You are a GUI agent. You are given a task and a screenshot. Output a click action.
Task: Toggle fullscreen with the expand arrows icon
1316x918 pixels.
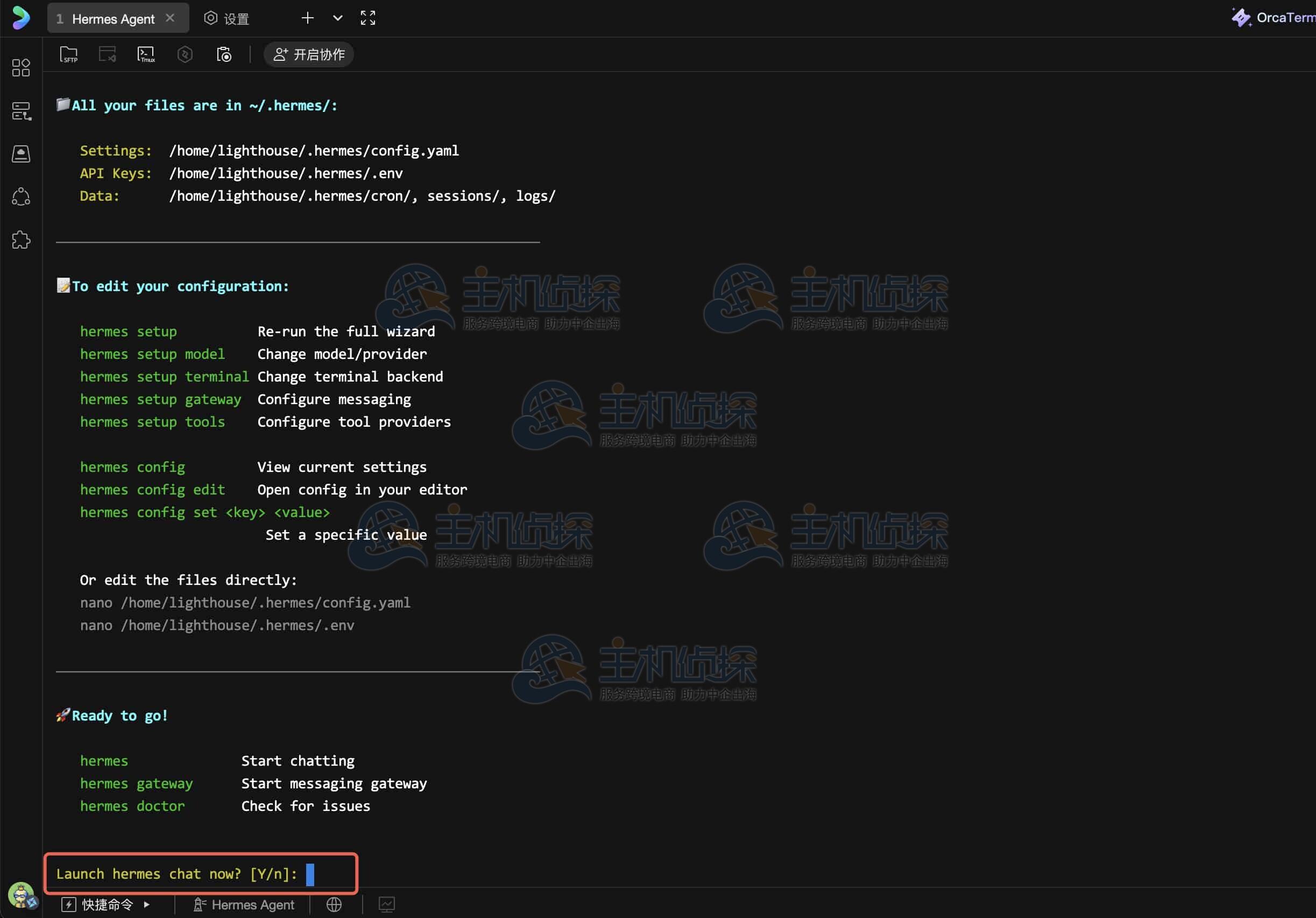pyautogui.click(x=367, y=18)
